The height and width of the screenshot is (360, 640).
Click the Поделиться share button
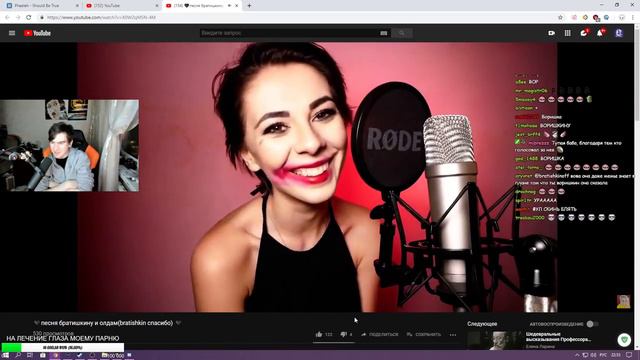(380, 334)
